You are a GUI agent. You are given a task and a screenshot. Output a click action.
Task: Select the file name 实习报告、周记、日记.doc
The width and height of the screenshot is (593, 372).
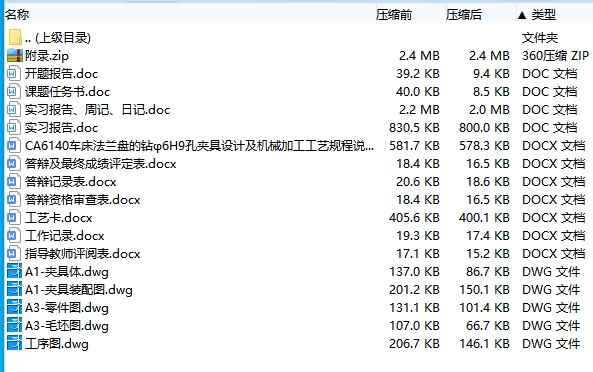98,110
